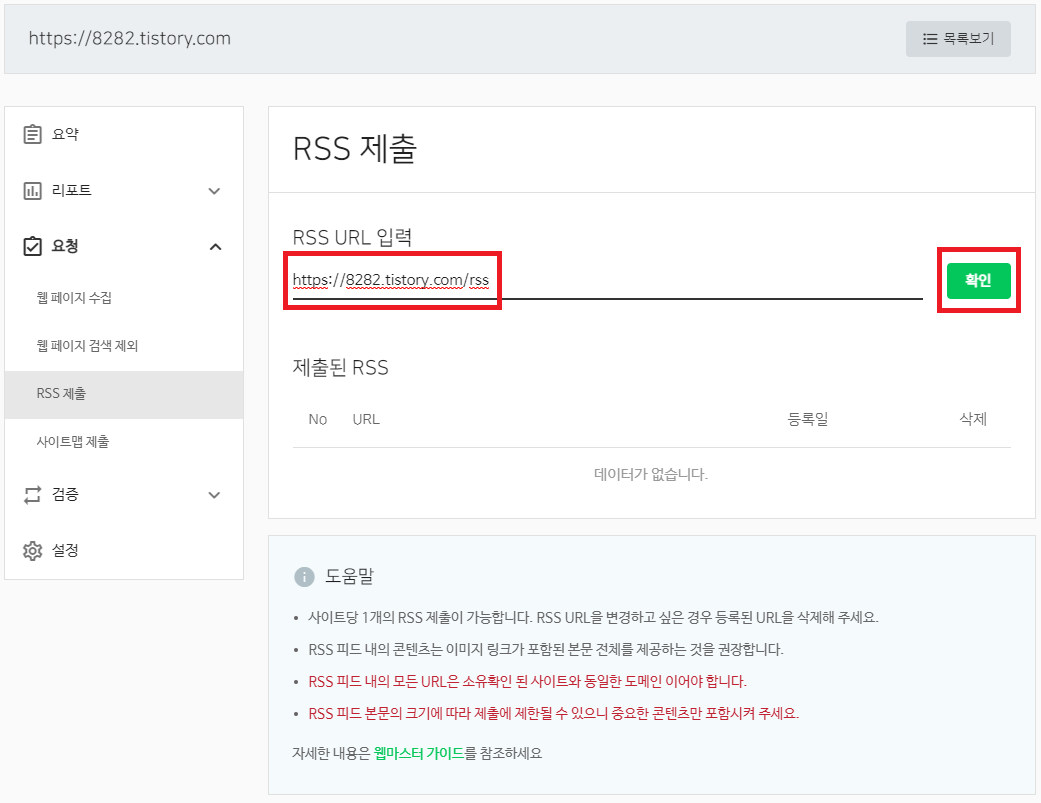Viewport: 1041px width, 803px height.
Task: Open 웹 페이지 수집 submenu
Action: [x=74, y=298]
